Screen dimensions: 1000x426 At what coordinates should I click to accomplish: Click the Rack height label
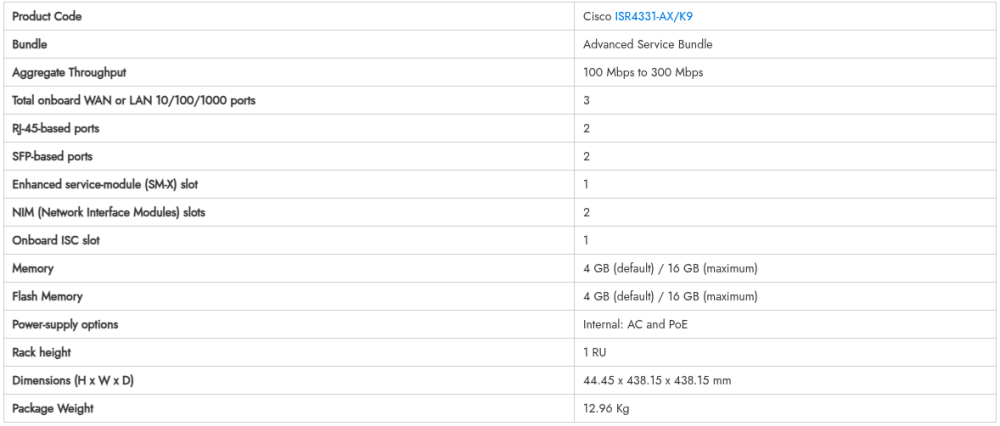point(41,352)
